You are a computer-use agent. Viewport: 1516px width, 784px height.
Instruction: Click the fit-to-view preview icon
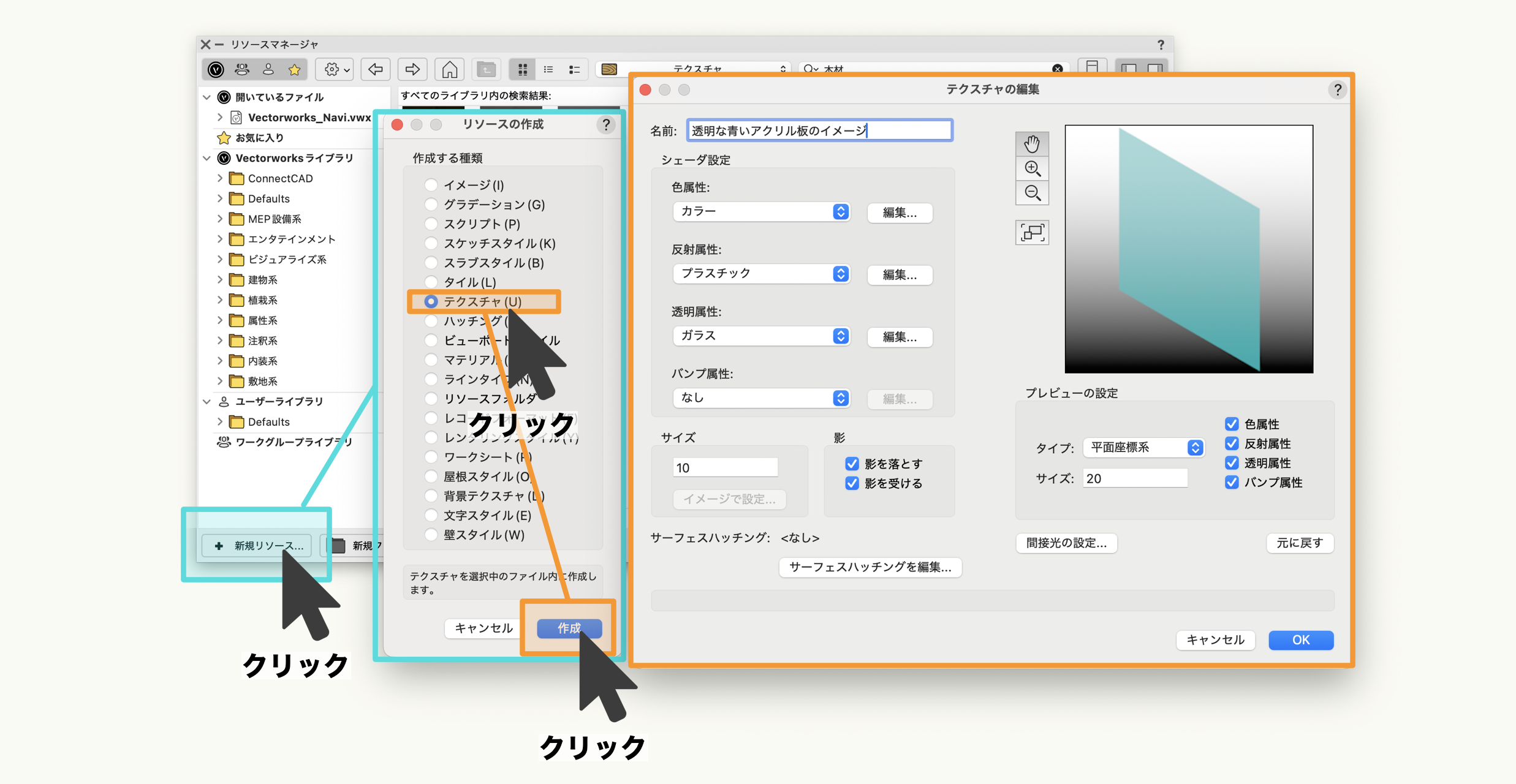click(x=1032, y=233)
